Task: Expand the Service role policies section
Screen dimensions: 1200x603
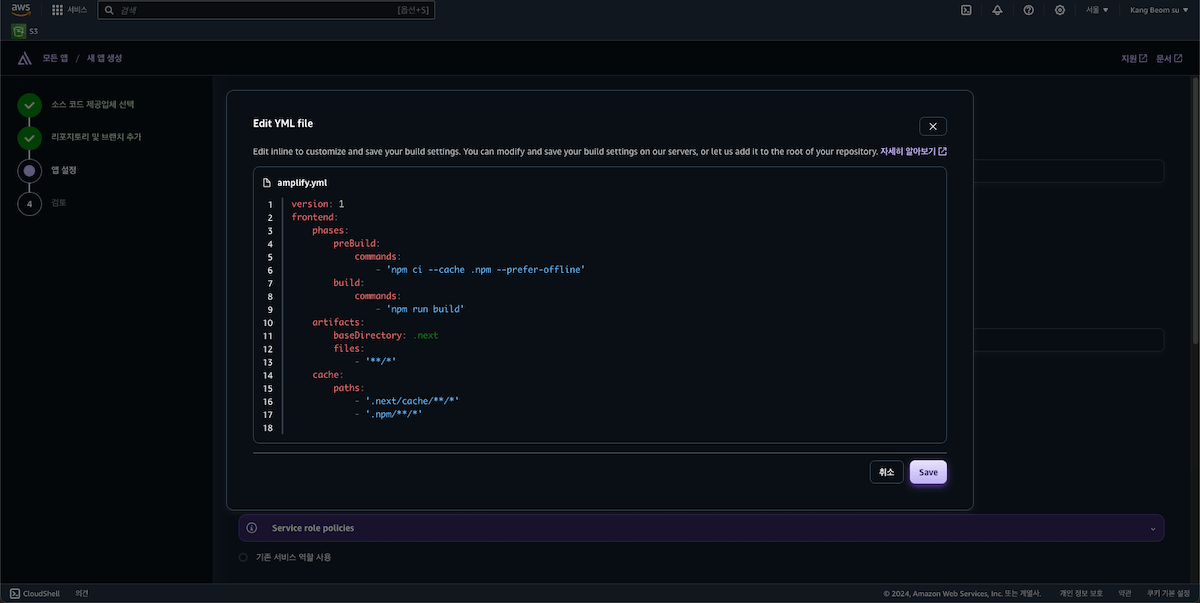Action: tap(701, 527)
